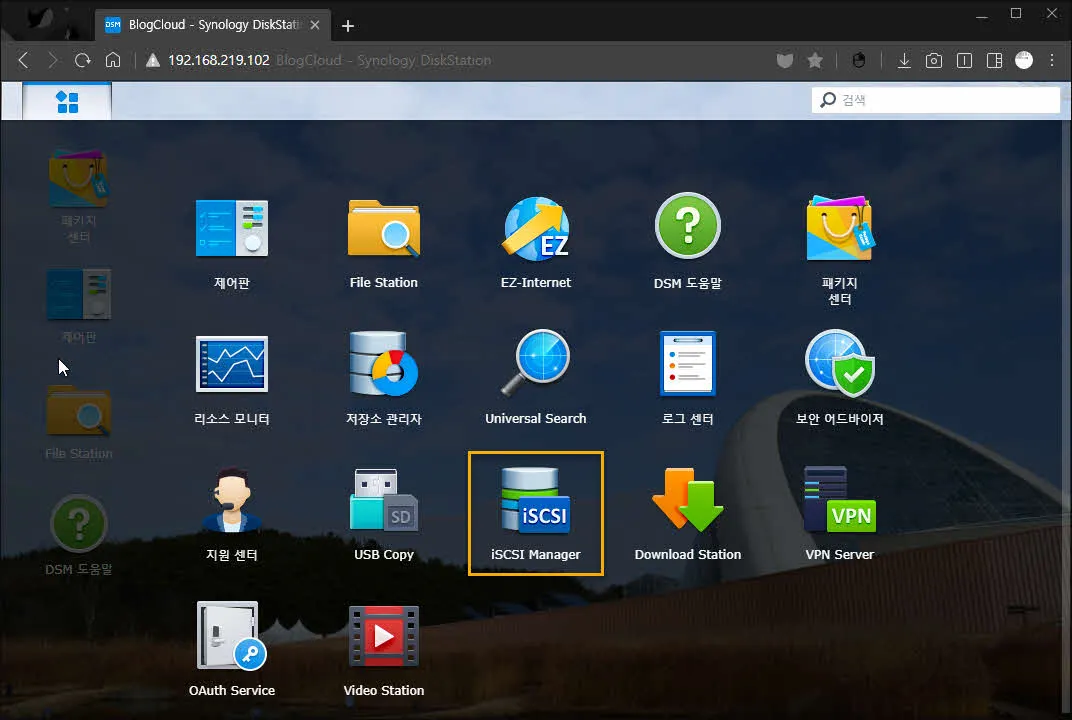Open VPN Server app

[x=839, y=514]
